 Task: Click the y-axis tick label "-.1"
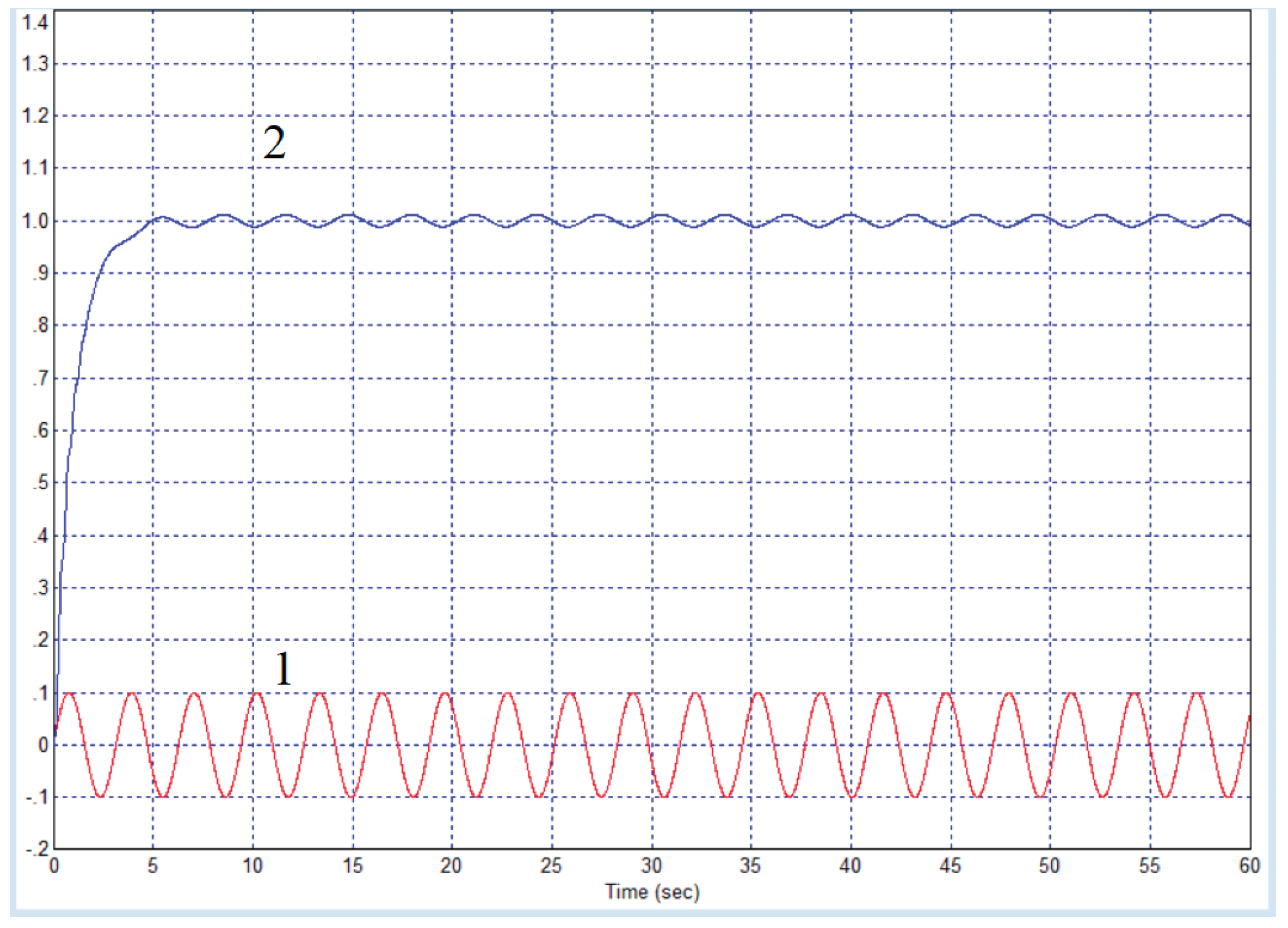(x=37, y=798)
